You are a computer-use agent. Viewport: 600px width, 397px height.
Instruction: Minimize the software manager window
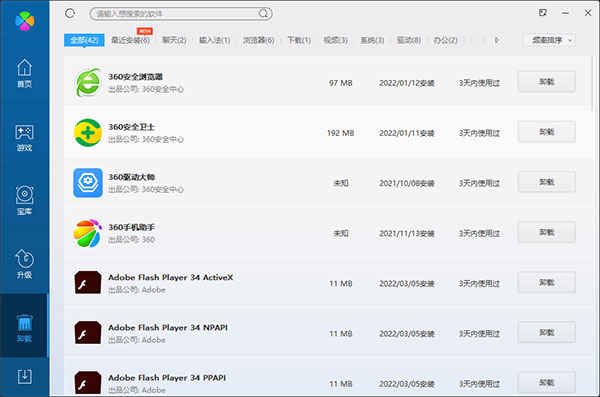565,13
